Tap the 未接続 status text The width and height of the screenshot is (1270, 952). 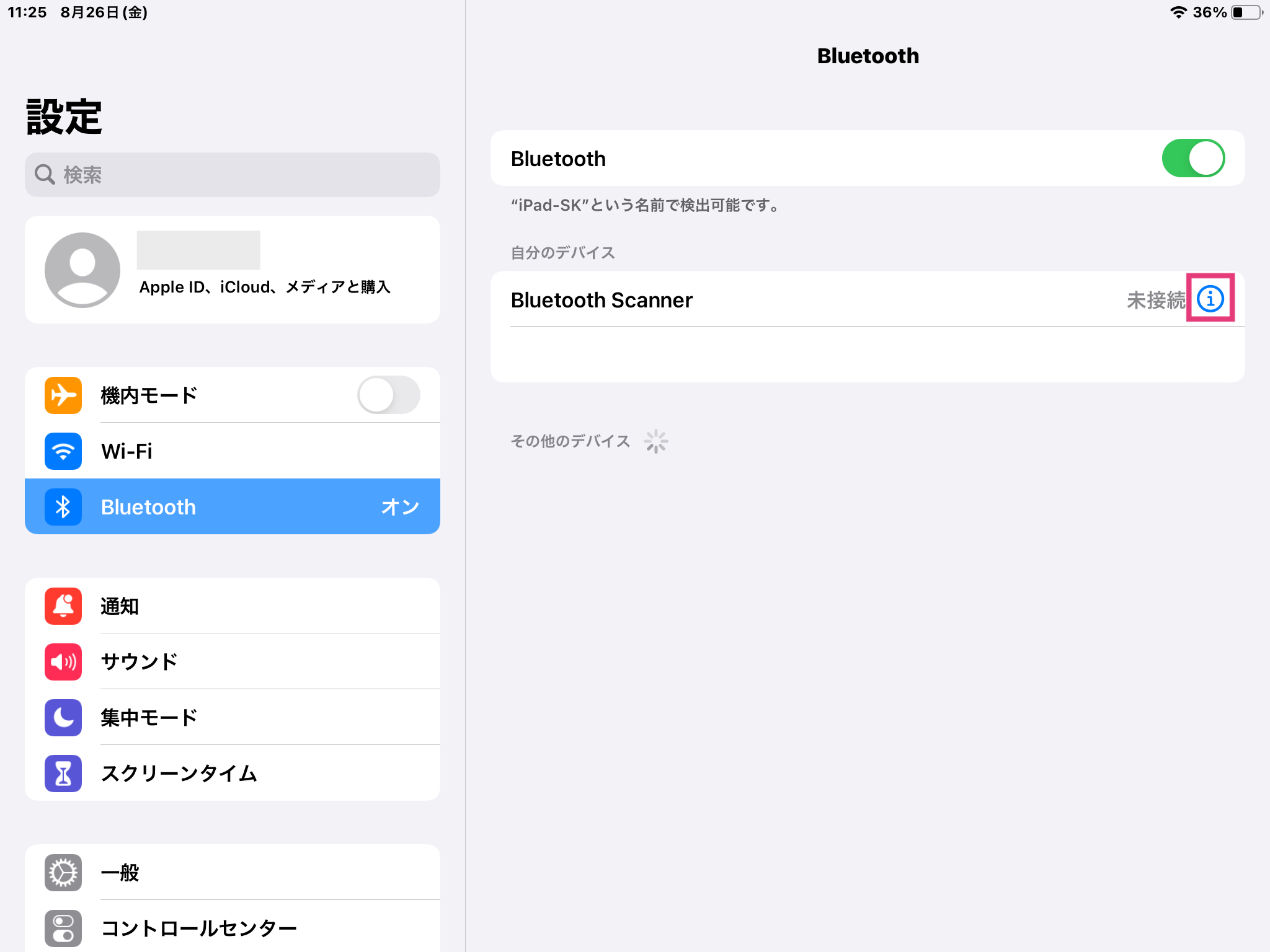tap(1156, 300)
